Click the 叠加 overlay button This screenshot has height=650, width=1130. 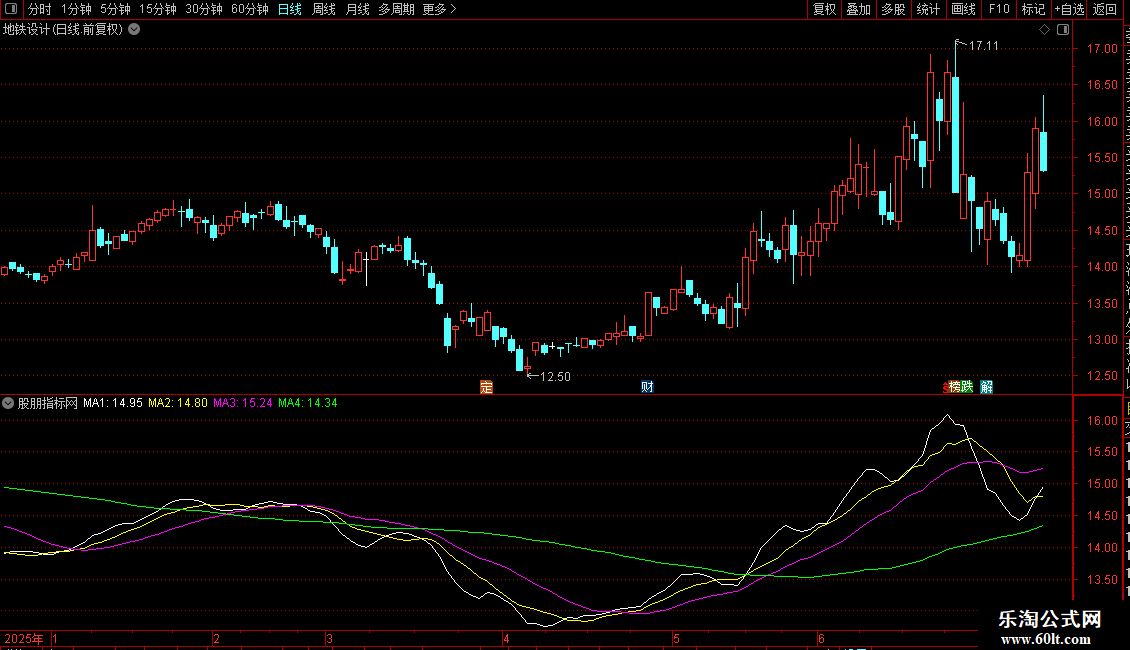858,9
